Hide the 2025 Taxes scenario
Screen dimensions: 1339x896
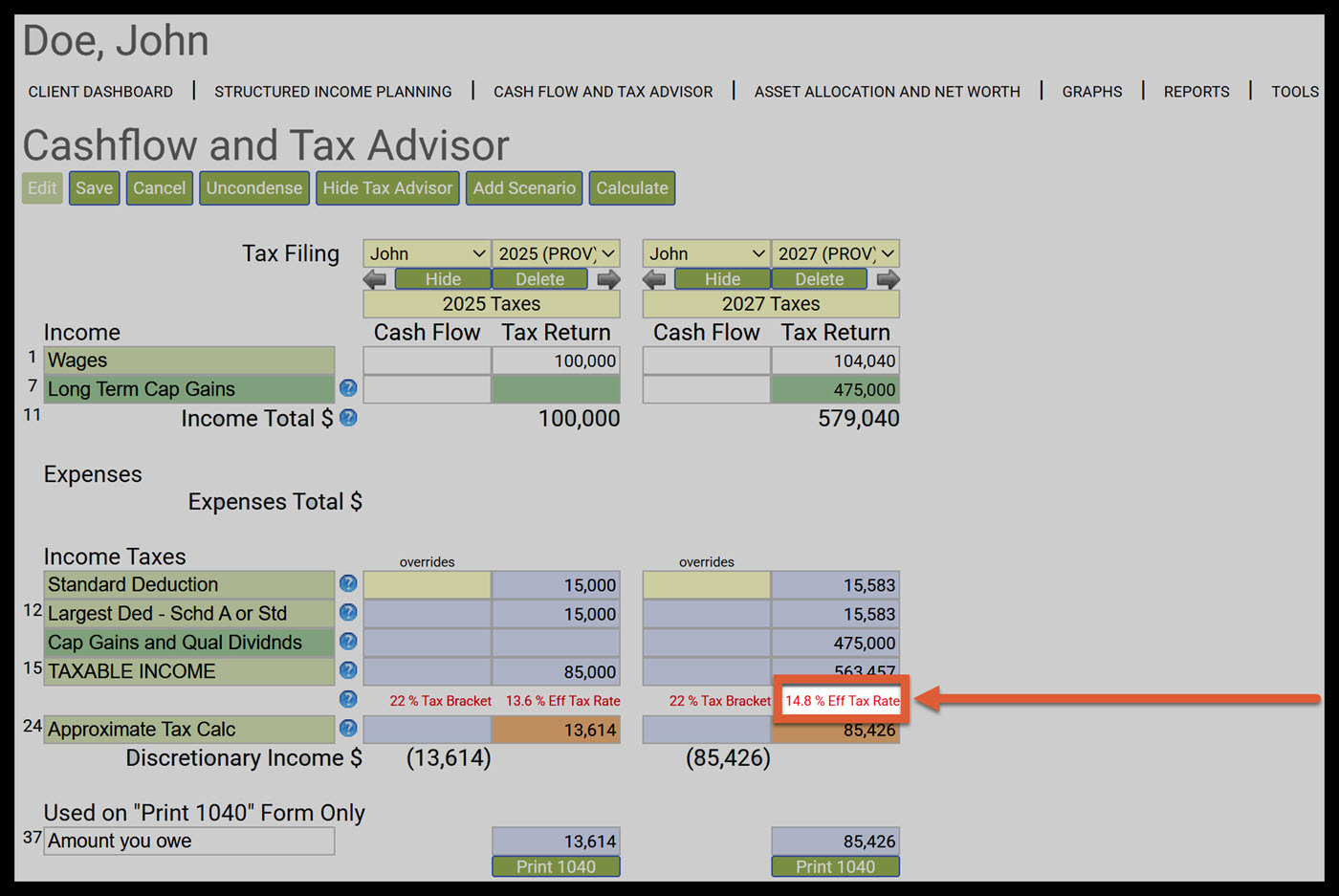coord(443,279)
